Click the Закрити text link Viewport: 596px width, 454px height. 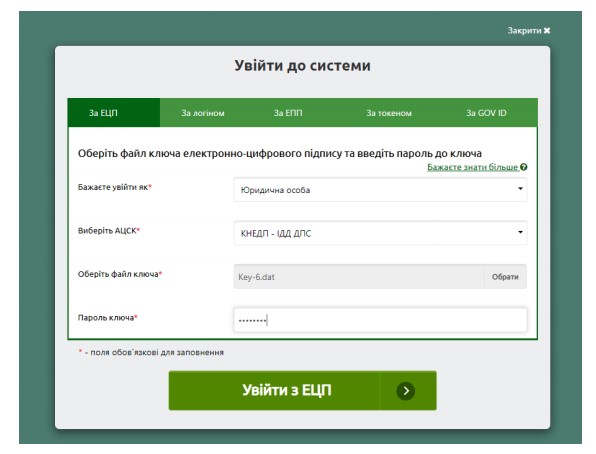pos(524,30)
